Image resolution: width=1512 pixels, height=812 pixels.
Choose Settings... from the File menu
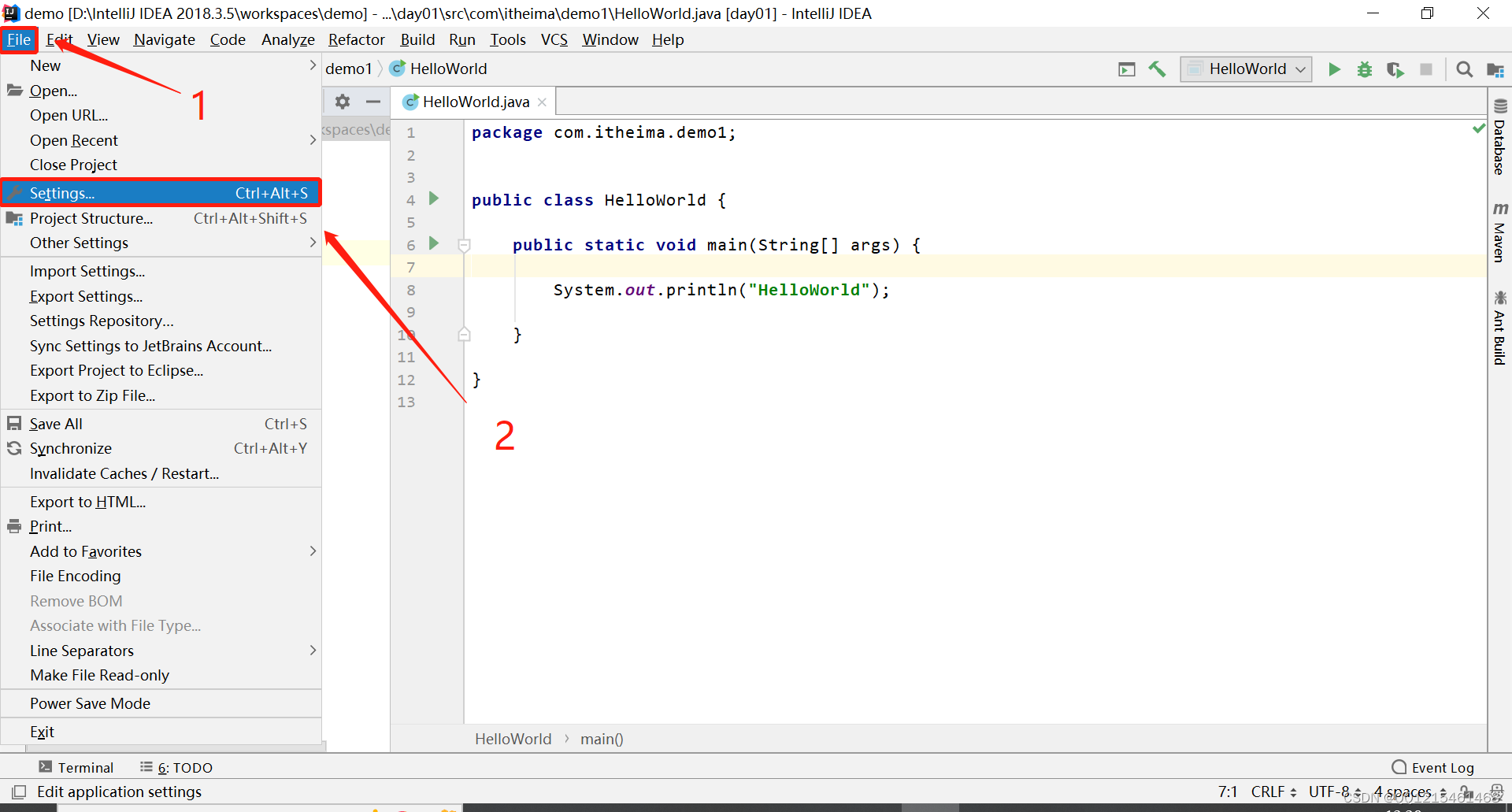[161, 193]
